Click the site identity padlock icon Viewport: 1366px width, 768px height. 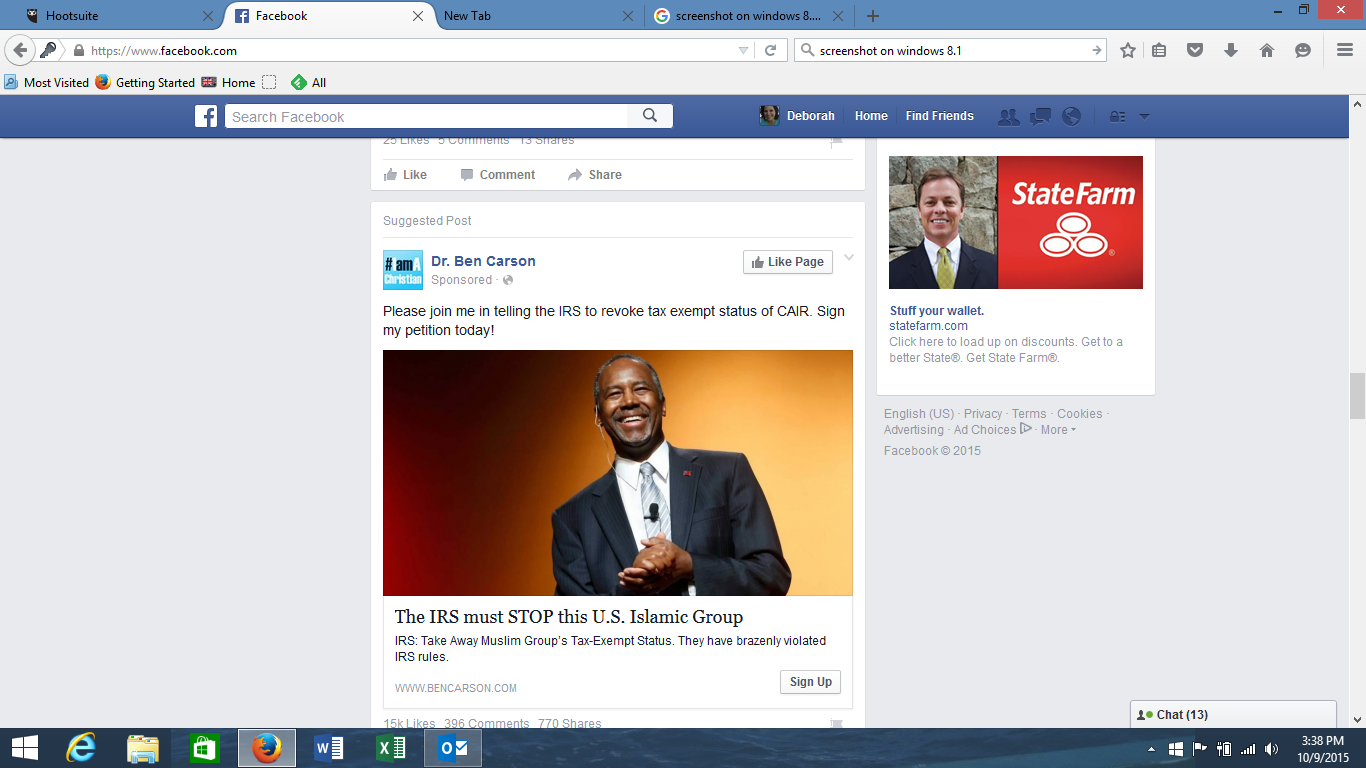[x=78, y=50]
